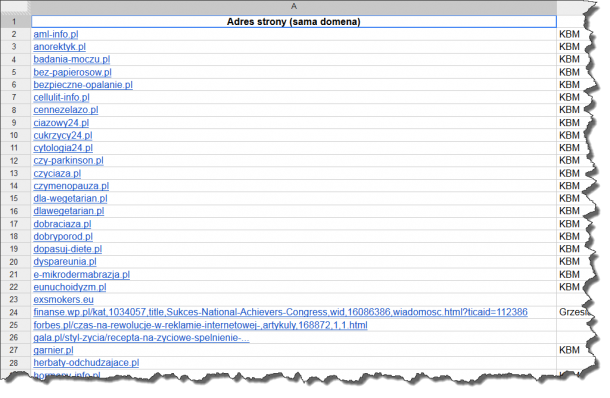Select row 1 header
Screen dimensions: 610x398
(15, 22)
